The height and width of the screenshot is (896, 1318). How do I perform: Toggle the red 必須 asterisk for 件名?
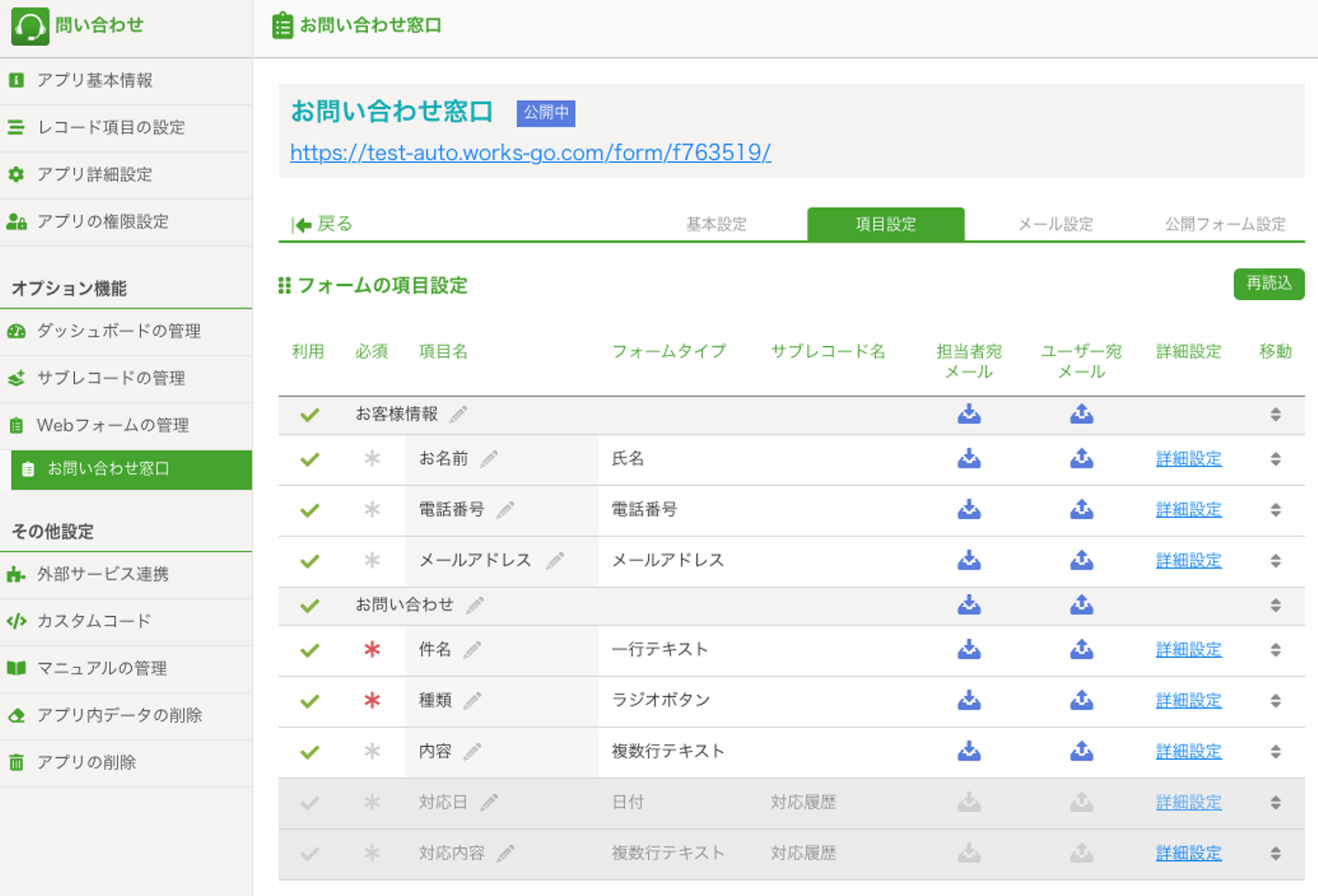(372, 650)
